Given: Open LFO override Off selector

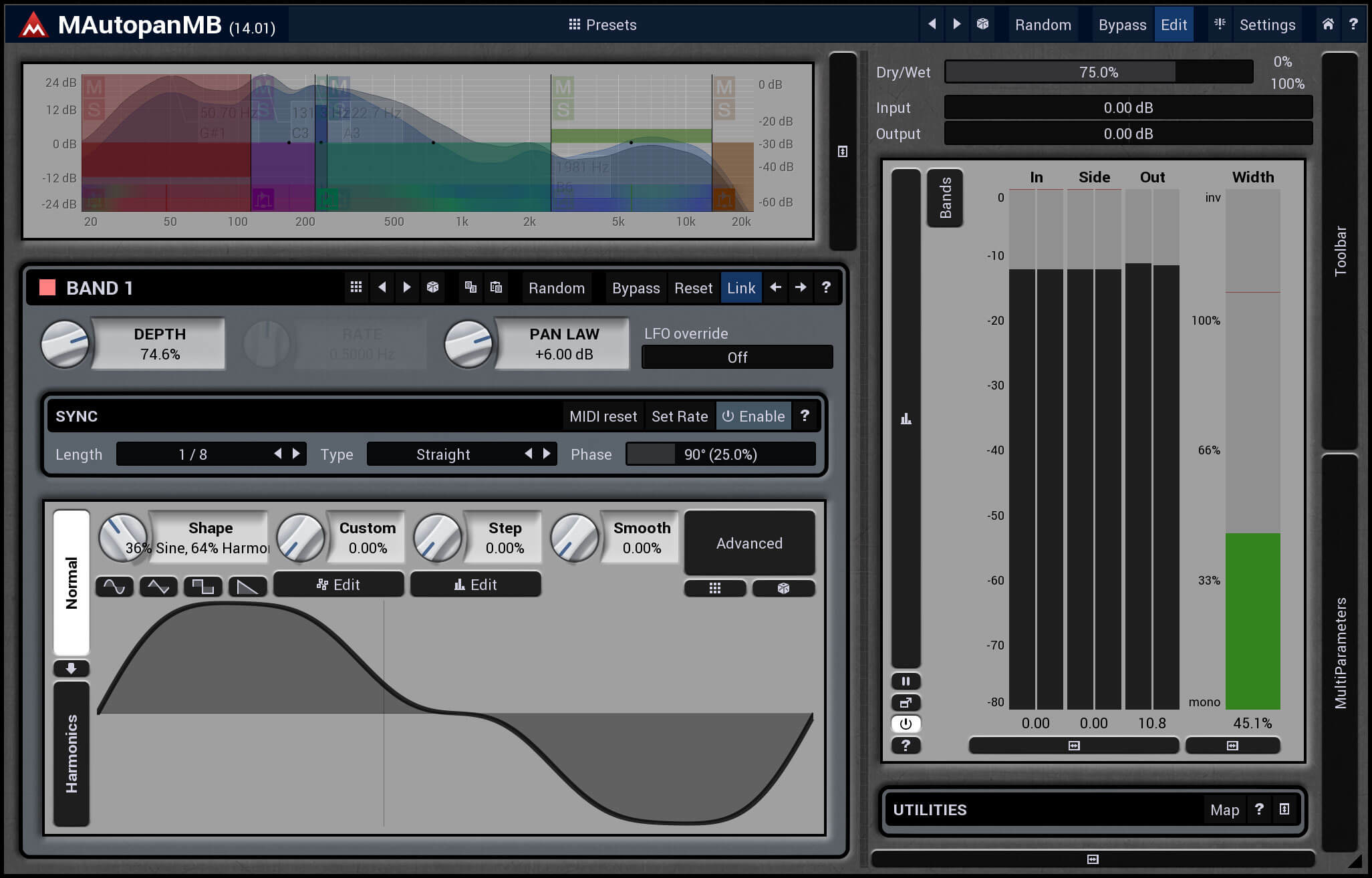Looking at the screenshot, I should (737, 357).
